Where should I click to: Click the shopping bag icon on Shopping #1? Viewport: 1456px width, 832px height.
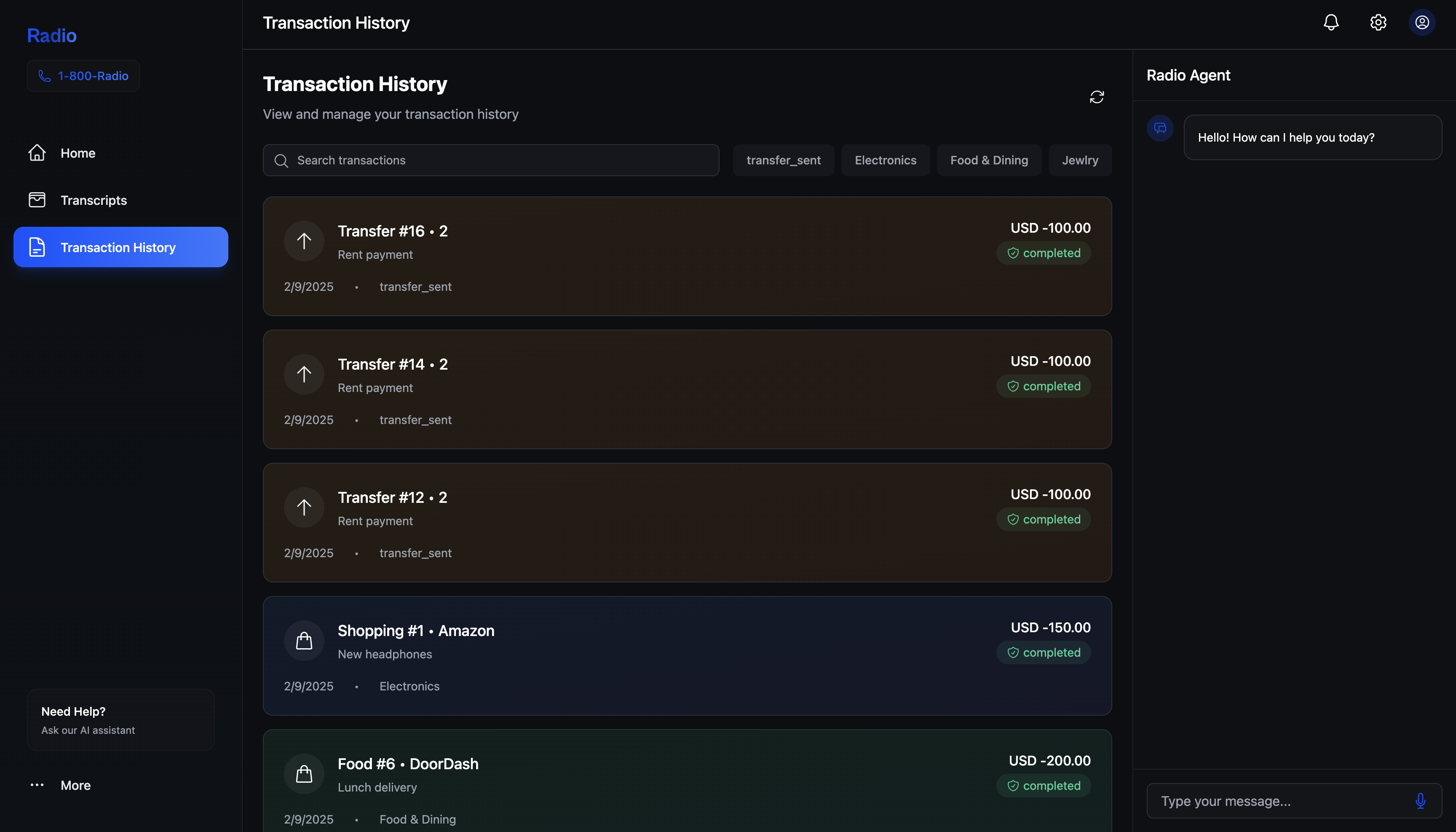pyautogui.click(x=304, y=641)
